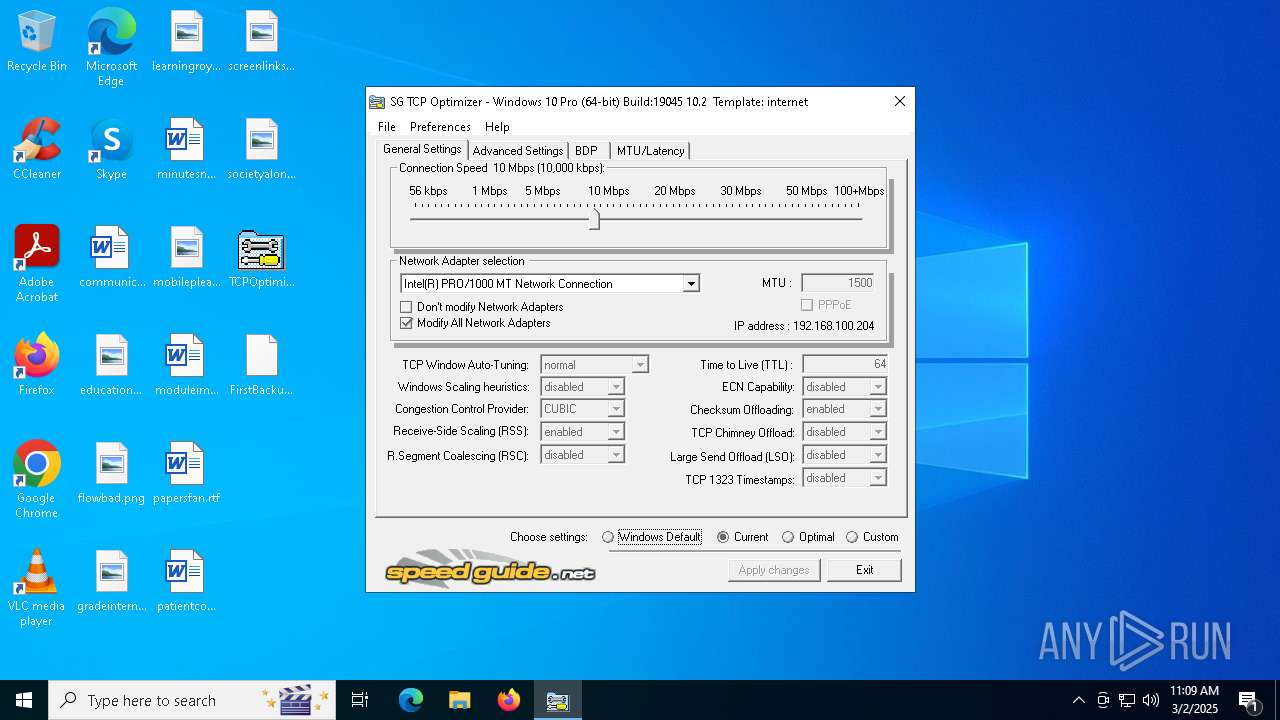Select the Windows Default settings radio button
This screenshot has width=1280, height=720.
pos(608,537)
